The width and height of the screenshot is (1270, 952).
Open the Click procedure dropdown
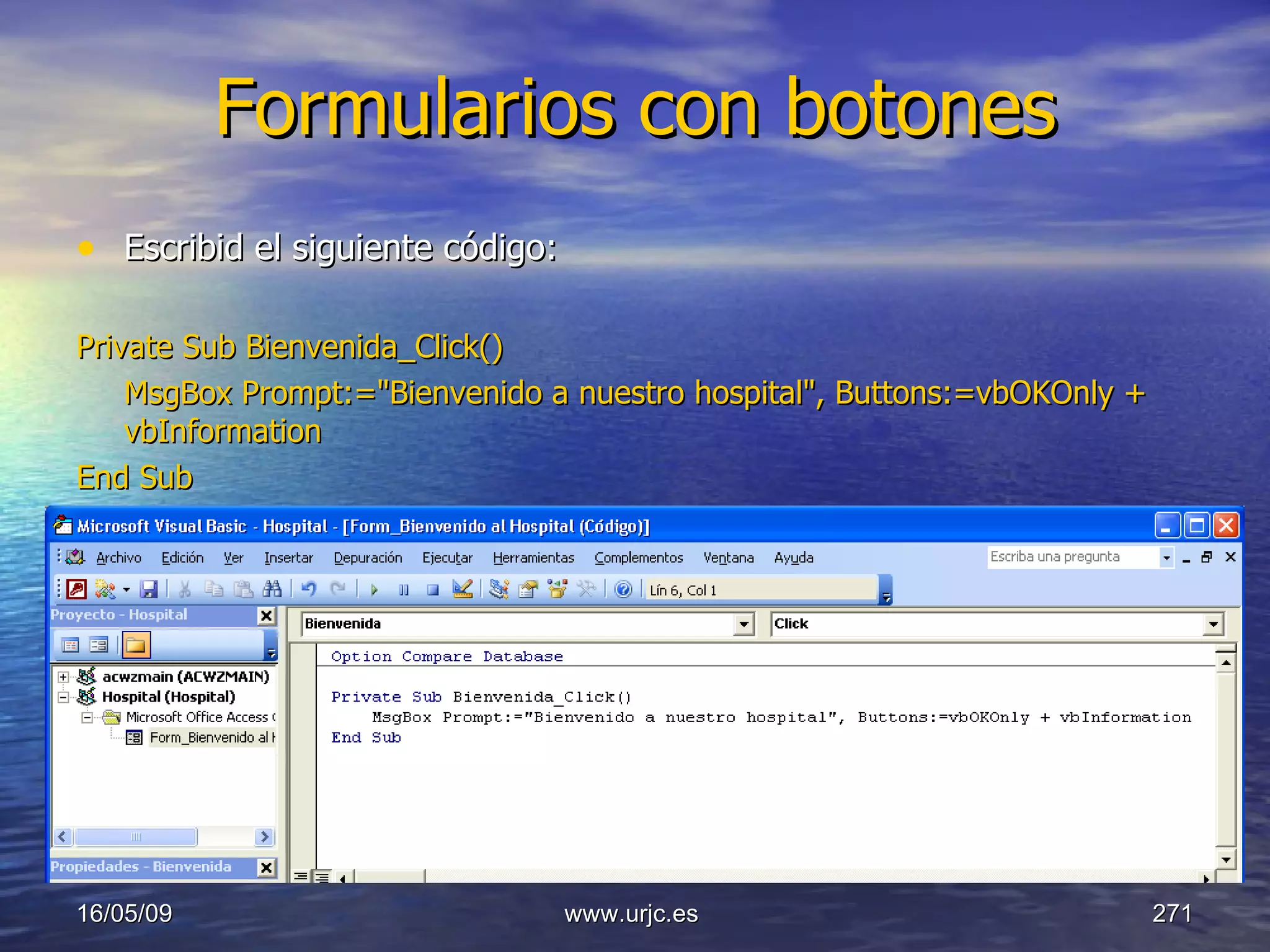[1213, 624]
